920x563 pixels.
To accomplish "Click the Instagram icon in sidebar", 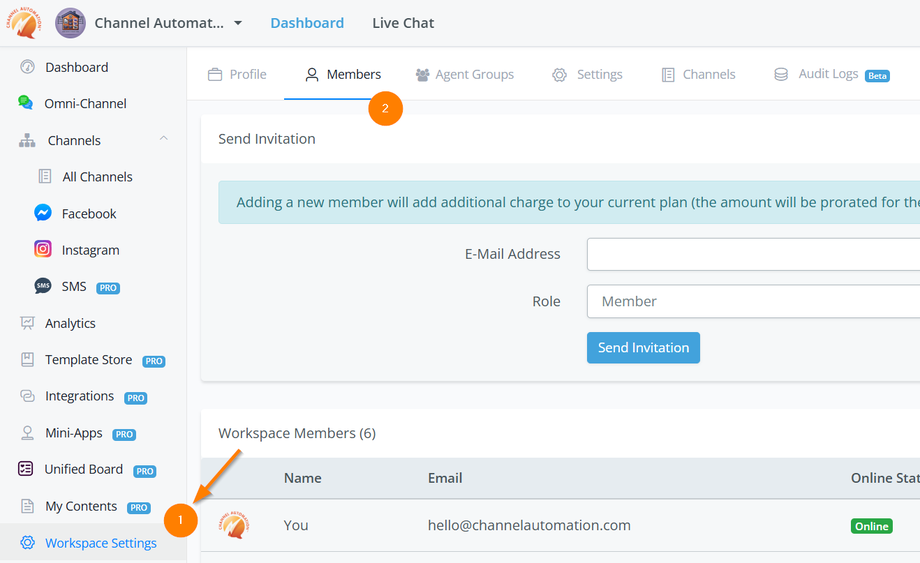I will (x=43, y=250).
